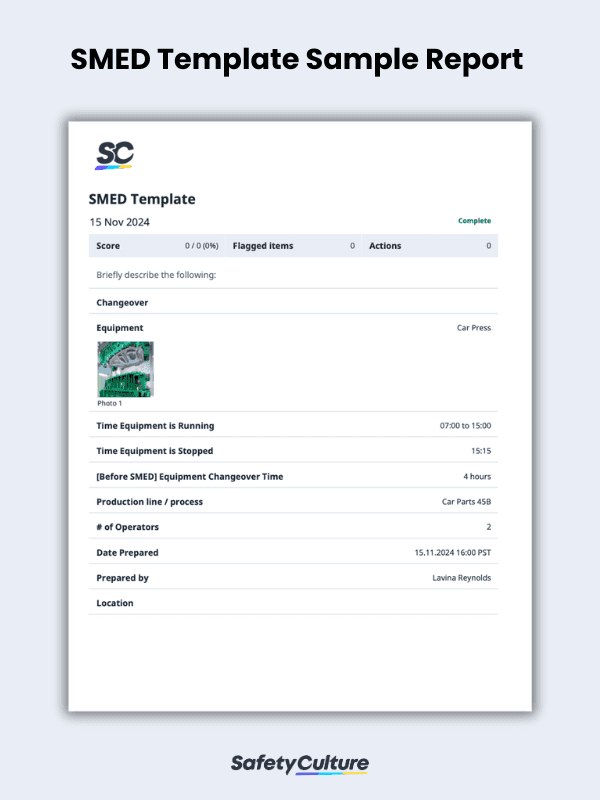Click the '15:15' stopped time value
Viewport: 600px width, 800px height.
point(480,451)
